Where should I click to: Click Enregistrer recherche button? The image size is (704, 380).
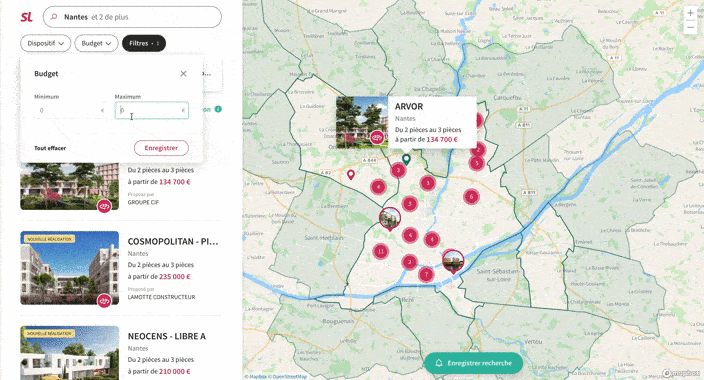pos(473,363)
